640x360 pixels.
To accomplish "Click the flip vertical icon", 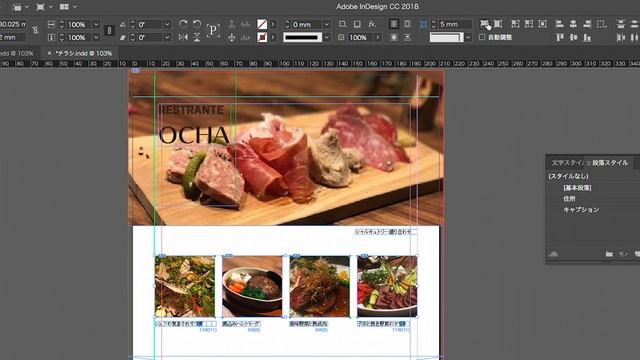I will click(x=197, y=37).
